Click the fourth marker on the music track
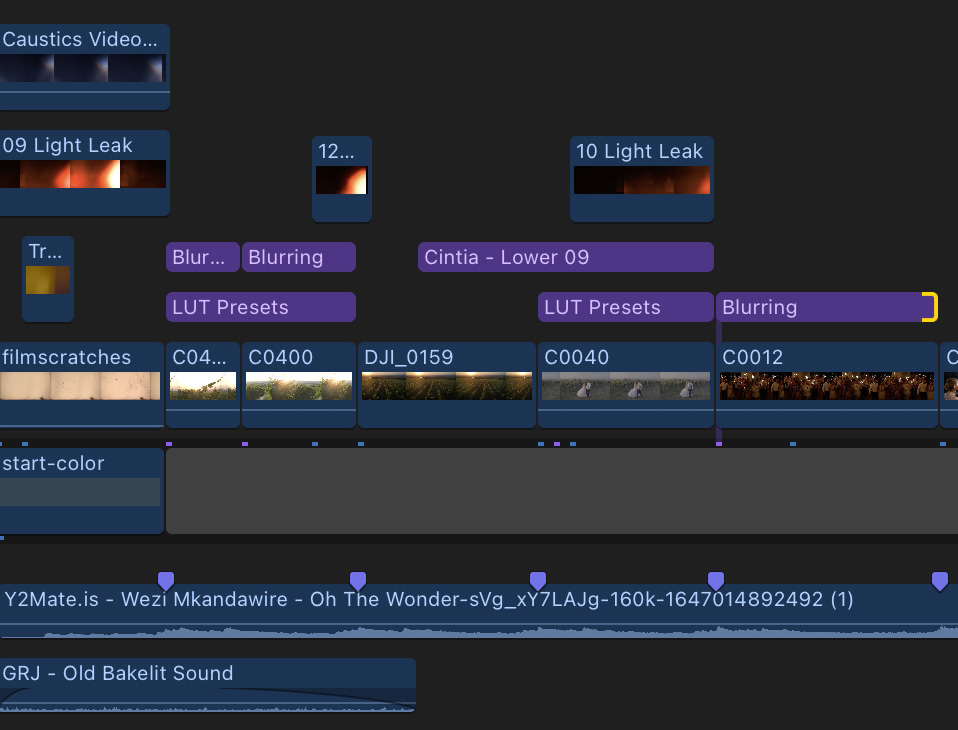The width and height of the screenshot is (958, 730). 716,581
